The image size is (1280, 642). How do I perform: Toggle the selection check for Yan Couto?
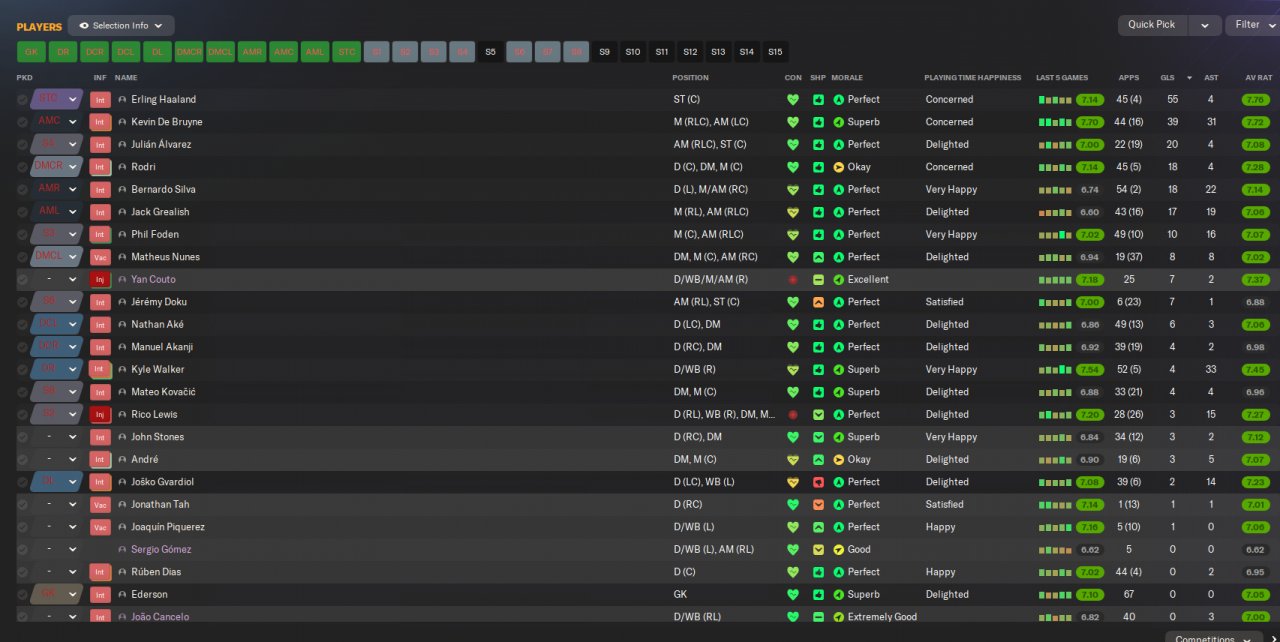point(22,279)
